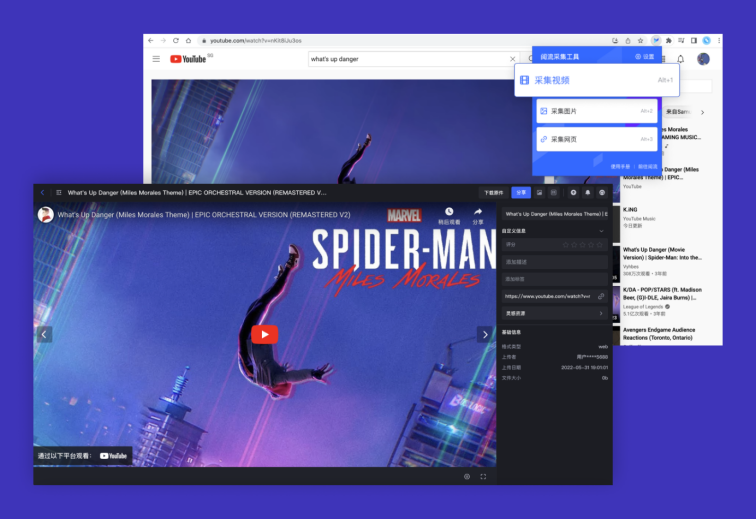Go to next item with the right arrow
Screen dimensions: 756x519
(x=485, y=334)
